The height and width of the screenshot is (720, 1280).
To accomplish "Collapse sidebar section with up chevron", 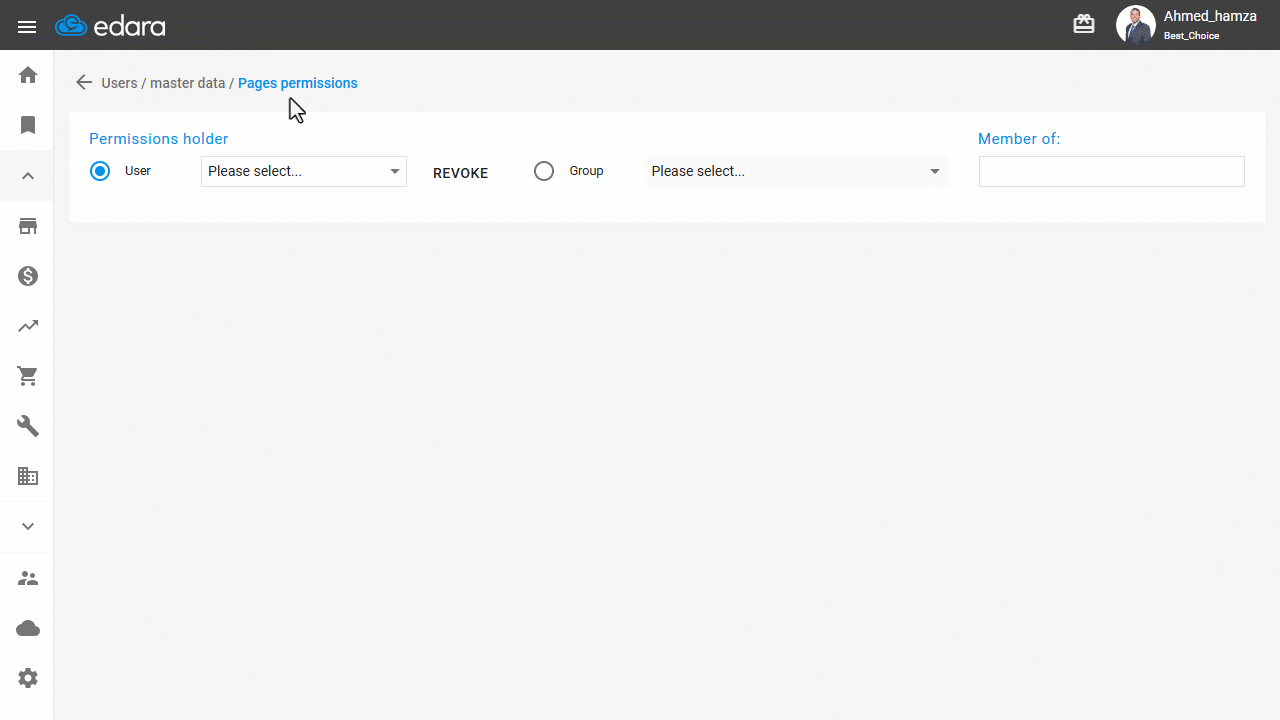I will [28, 176].
